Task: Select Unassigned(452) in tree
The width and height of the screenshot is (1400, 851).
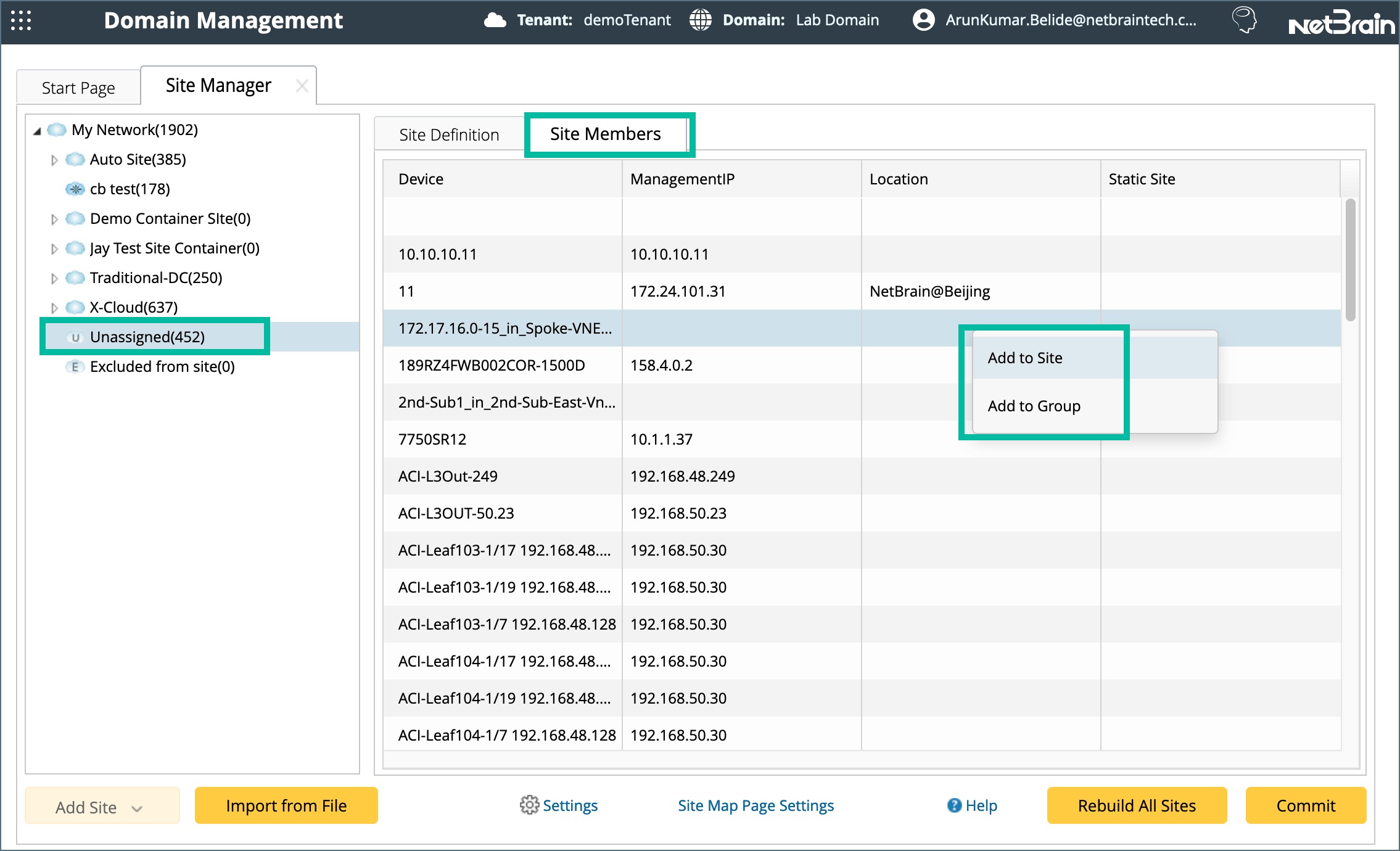Action: (147, 337)
